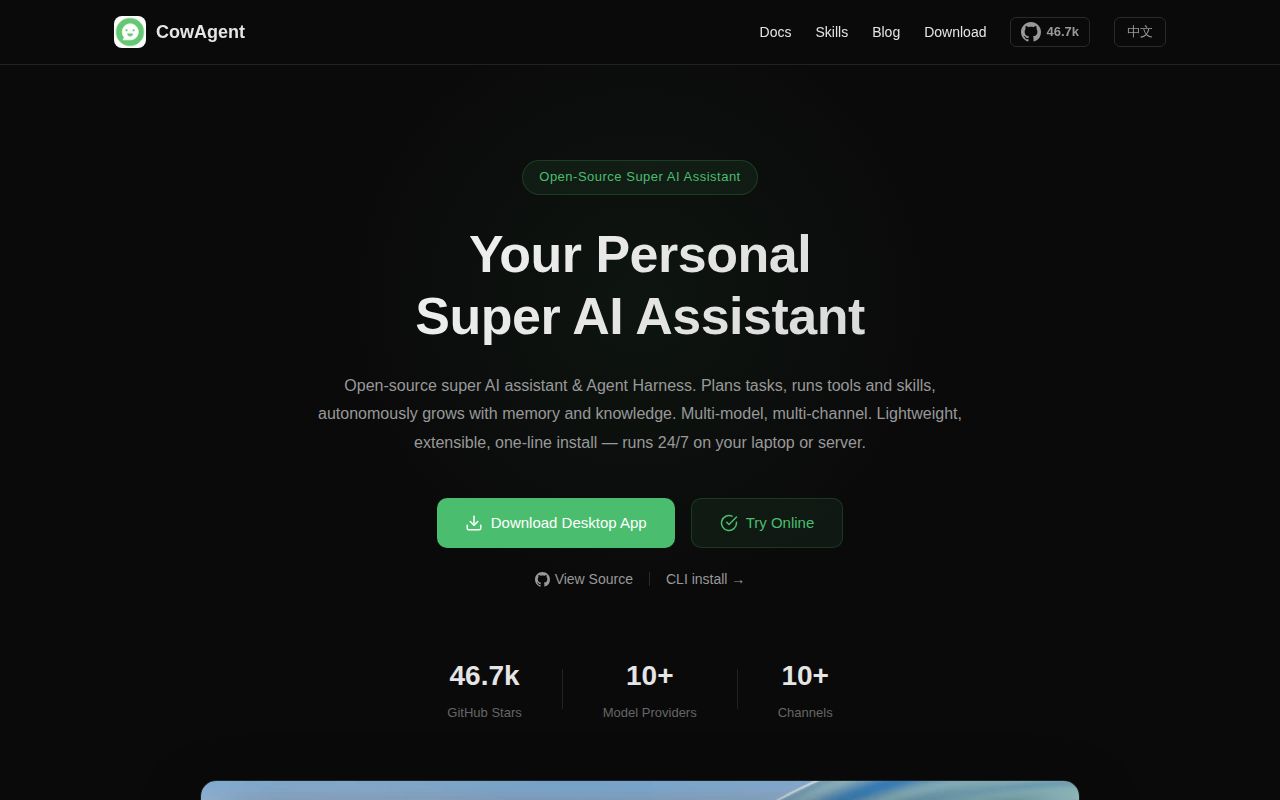
Task: Switch language to 中文
Action: (1140, 32)
